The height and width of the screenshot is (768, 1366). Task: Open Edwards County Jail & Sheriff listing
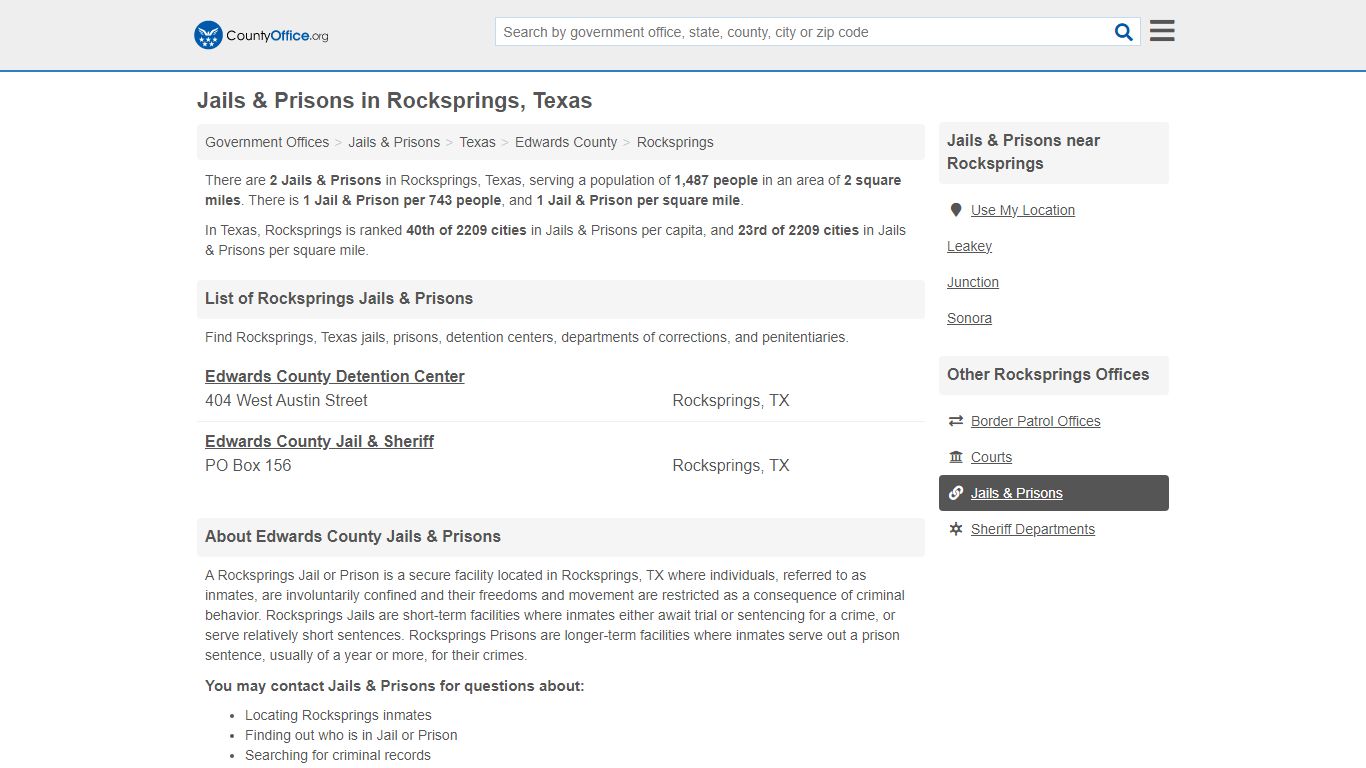click(x=319, y=441)
